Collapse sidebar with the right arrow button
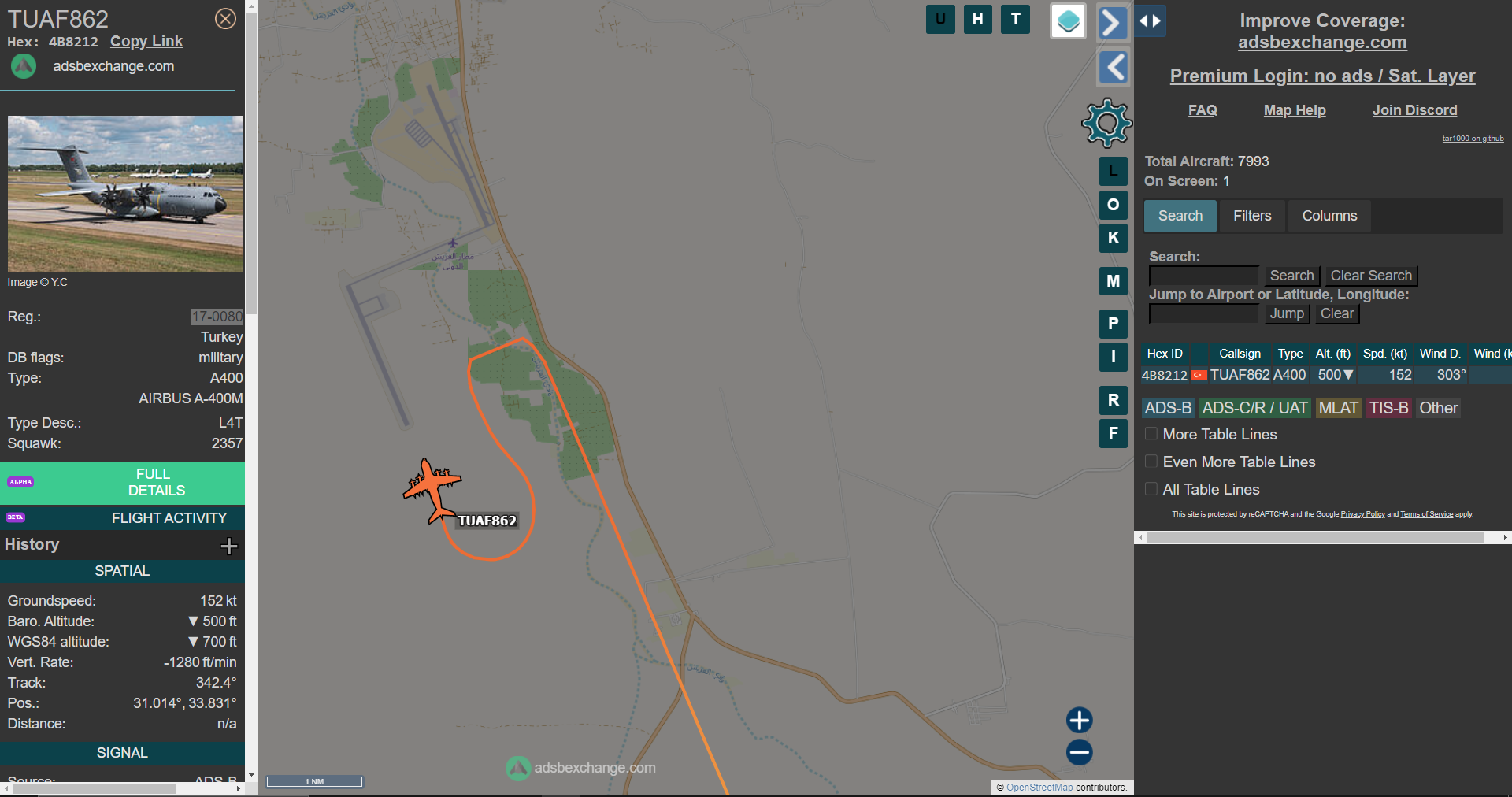The width and height of the screenshot is (1512, 797). pyautogui.click(x=1112, y=23)
